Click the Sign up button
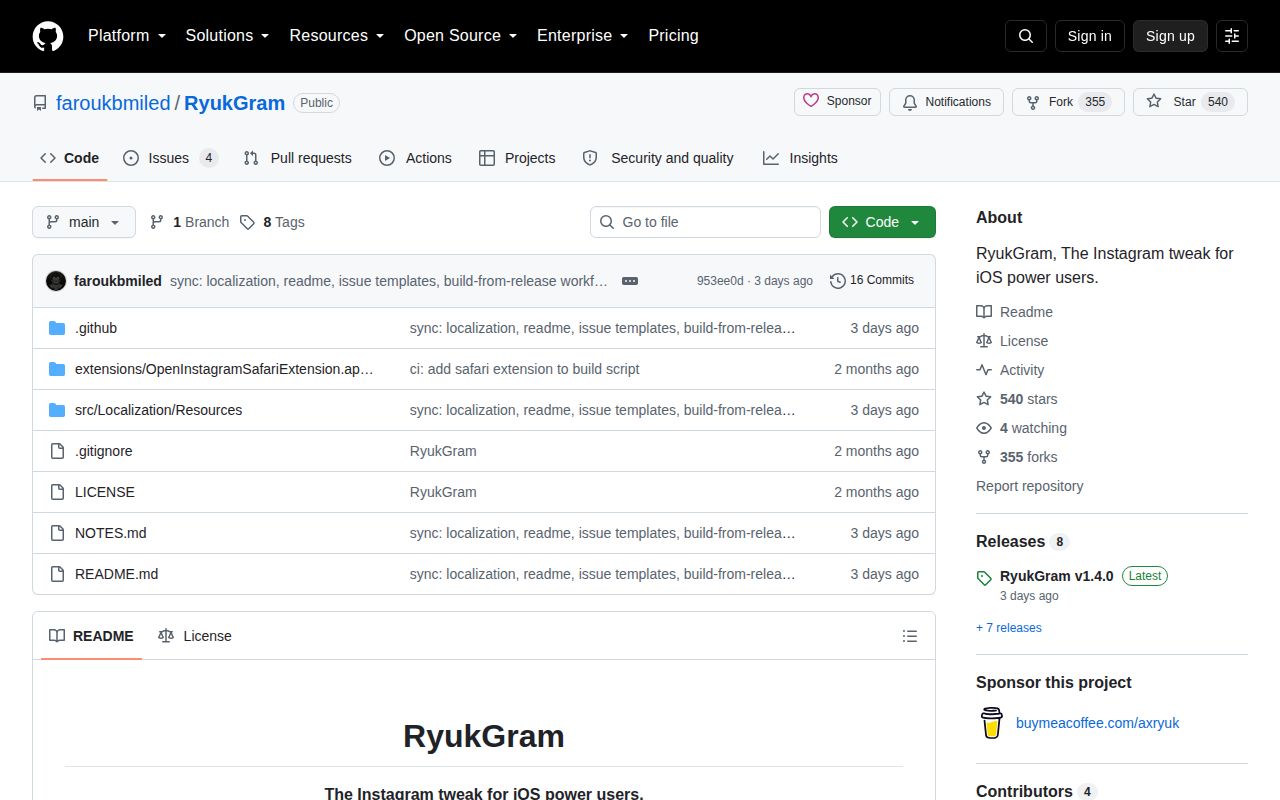Screen dimensions: 1280x800 1170,36
